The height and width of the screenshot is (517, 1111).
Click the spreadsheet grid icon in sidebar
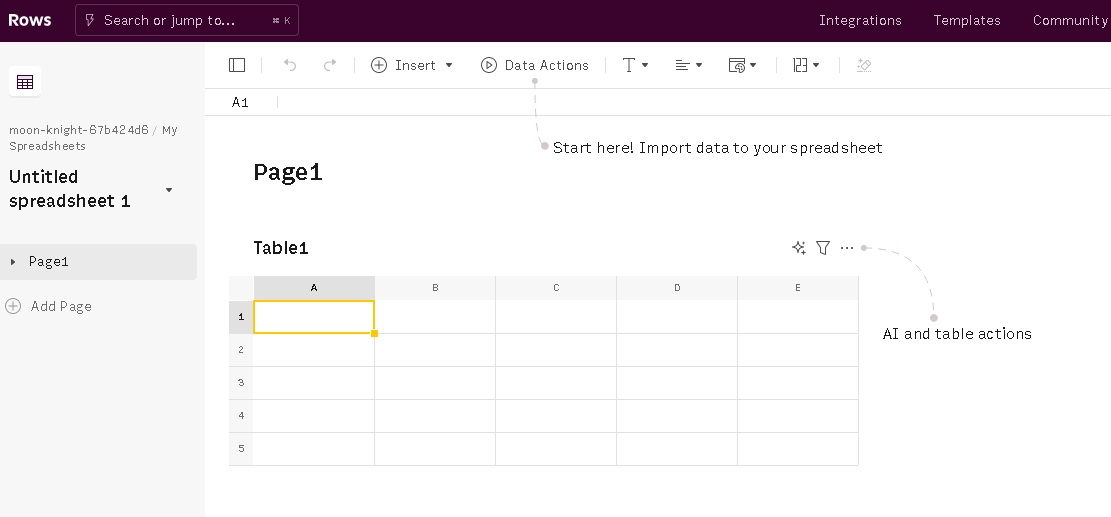(x=25, y=82)
